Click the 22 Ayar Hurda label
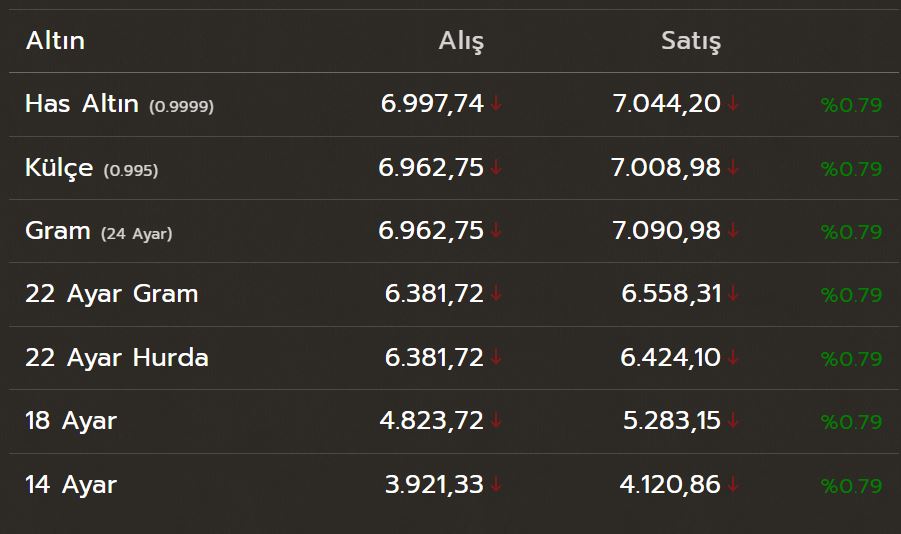Image resolution: width=901 pixels, height=534 pixels. pos(116,358)
